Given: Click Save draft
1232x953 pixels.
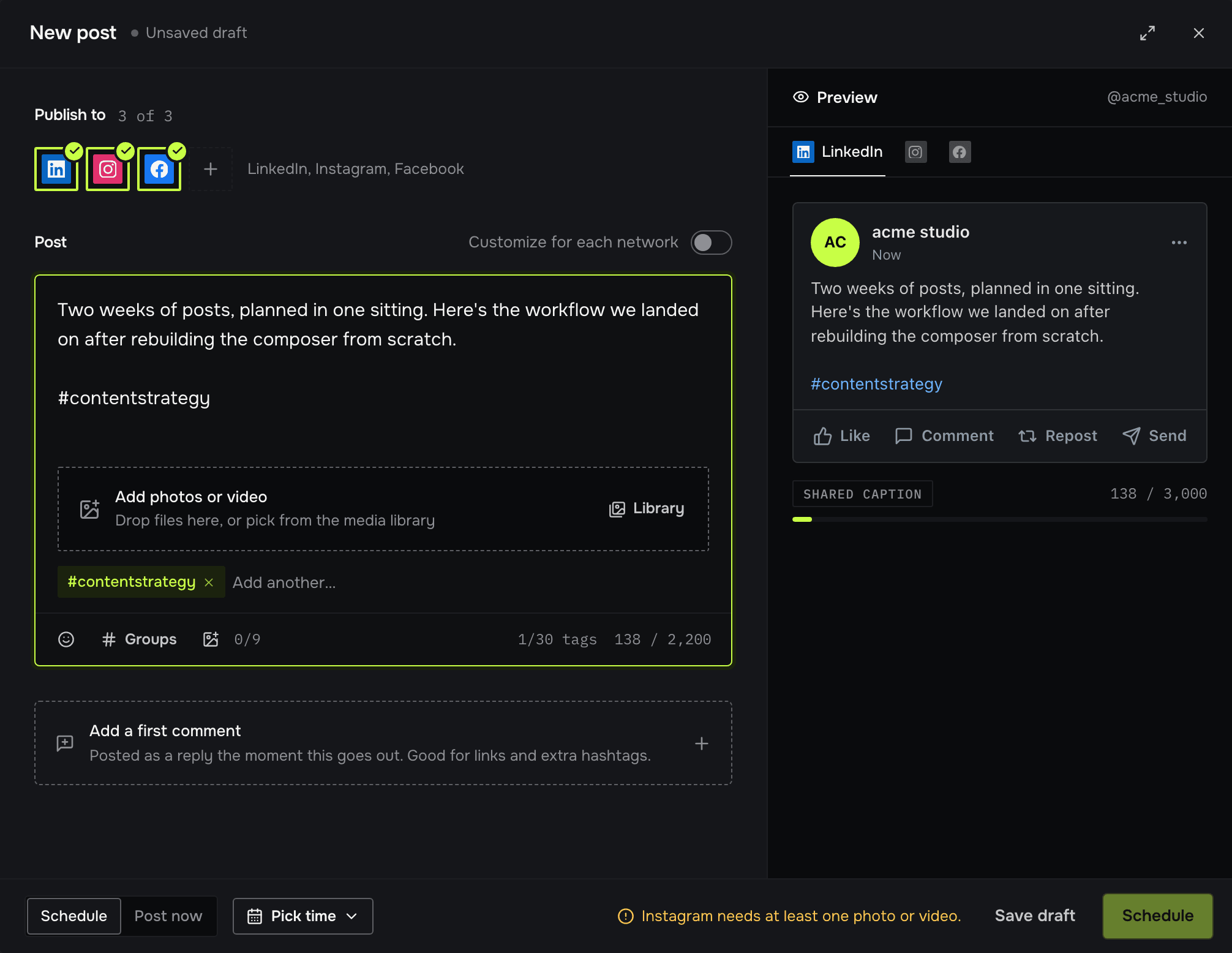Looking at the screenshot, I should 1035,916.
